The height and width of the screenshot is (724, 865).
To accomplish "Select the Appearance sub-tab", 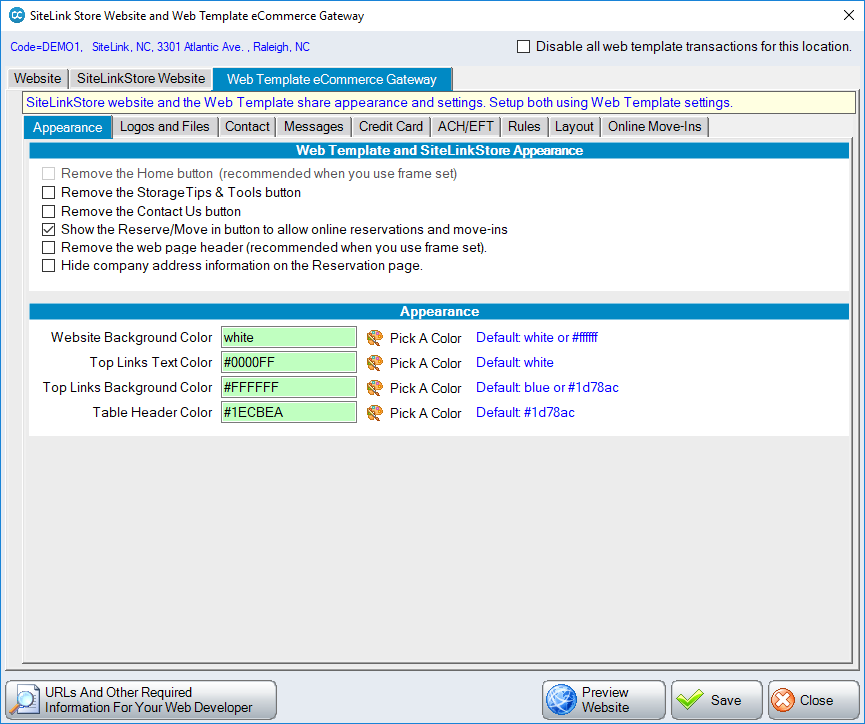I will click(68, 127).
